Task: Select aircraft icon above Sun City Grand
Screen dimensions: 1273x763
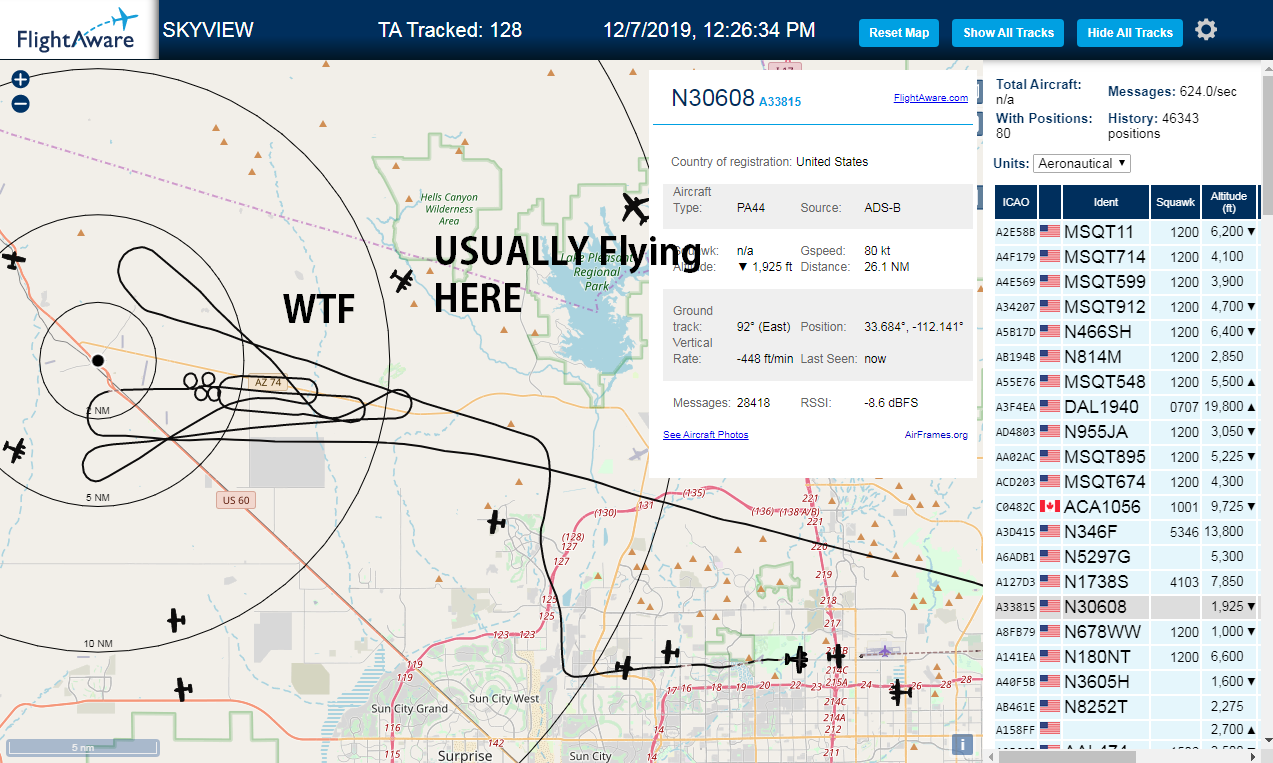Action: [x=183, y=689]
